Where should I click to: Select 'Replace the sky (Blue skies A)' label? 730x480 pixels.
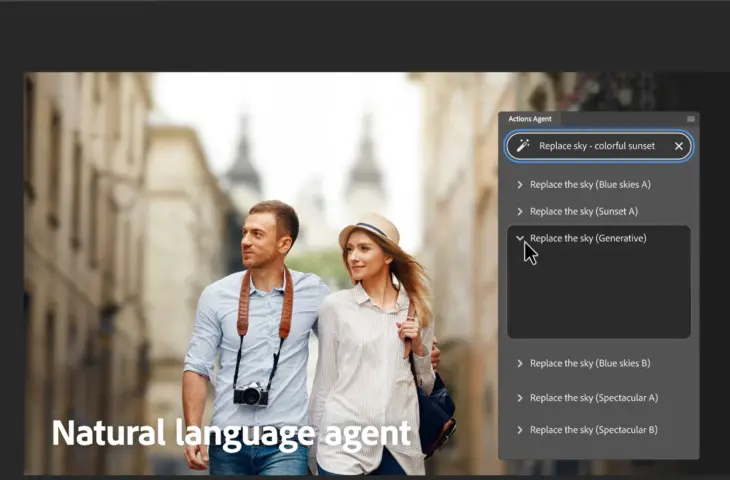(590, 184)
